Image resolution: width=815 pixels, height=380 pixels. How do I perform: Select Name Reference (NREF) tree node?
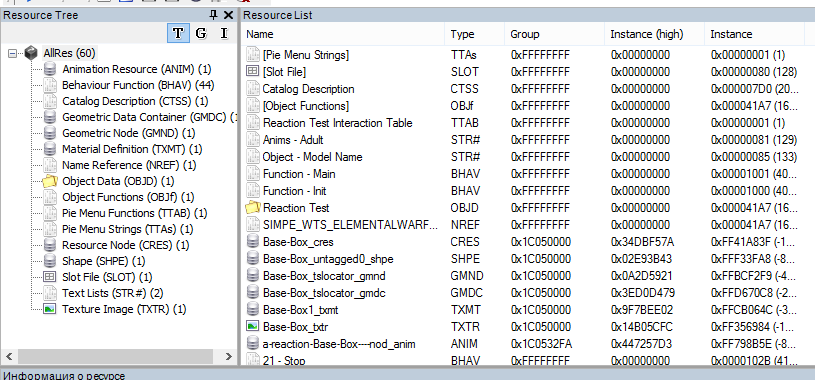point(129,165)
